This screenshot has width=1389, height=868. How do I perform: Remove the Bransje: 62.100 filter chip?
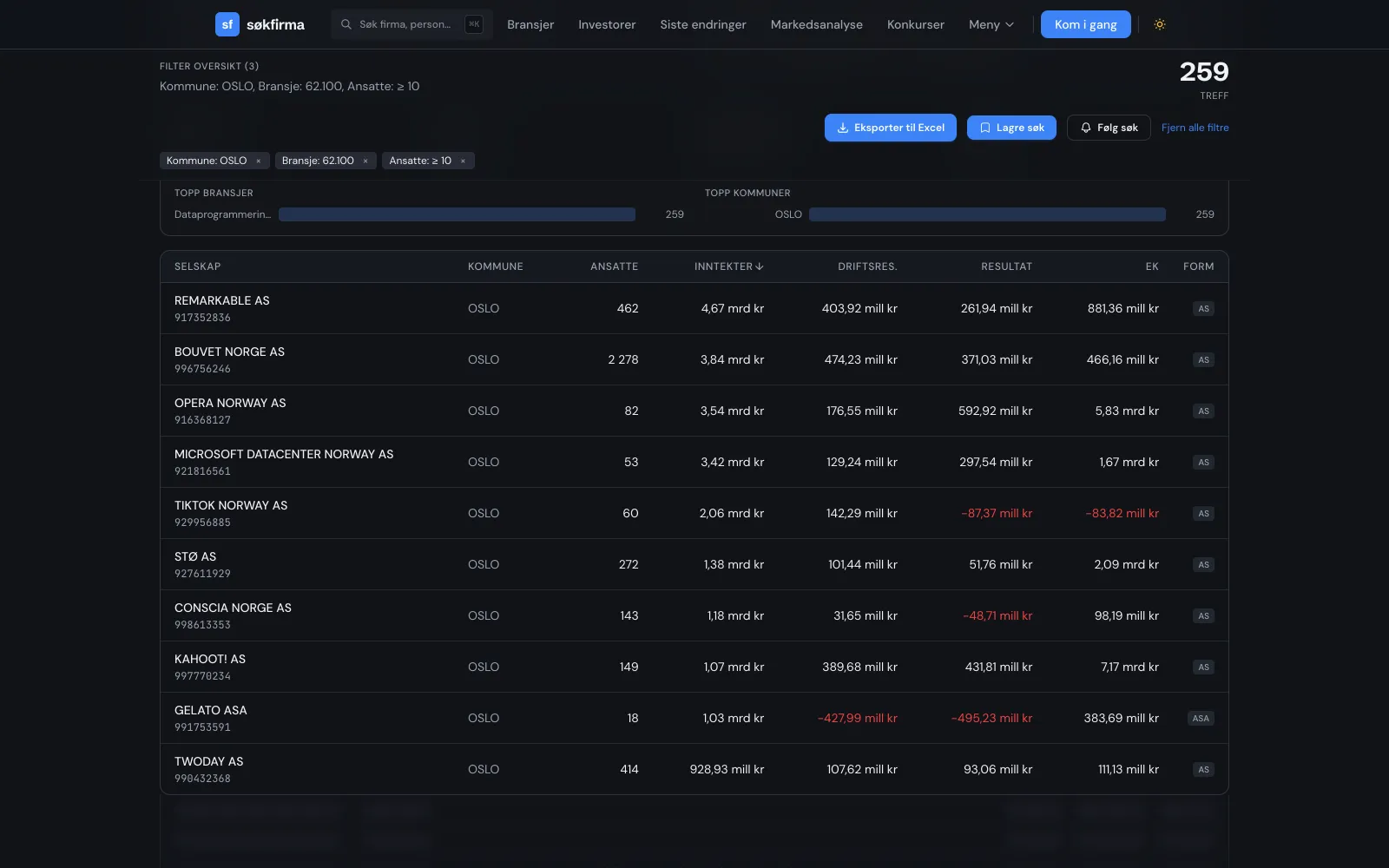click(x=365, y=161)
